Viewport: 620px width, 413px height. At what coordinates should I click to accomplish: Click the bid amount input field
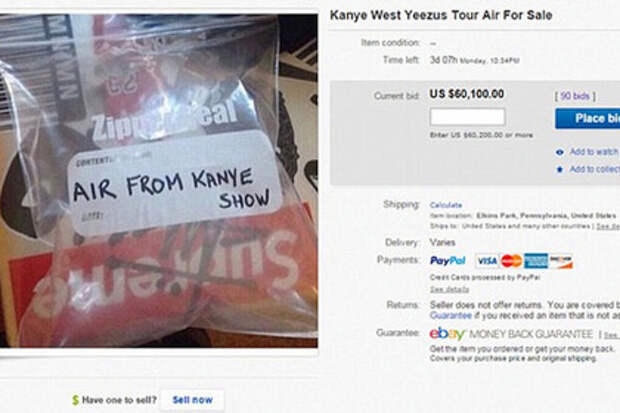coord(467,117)
